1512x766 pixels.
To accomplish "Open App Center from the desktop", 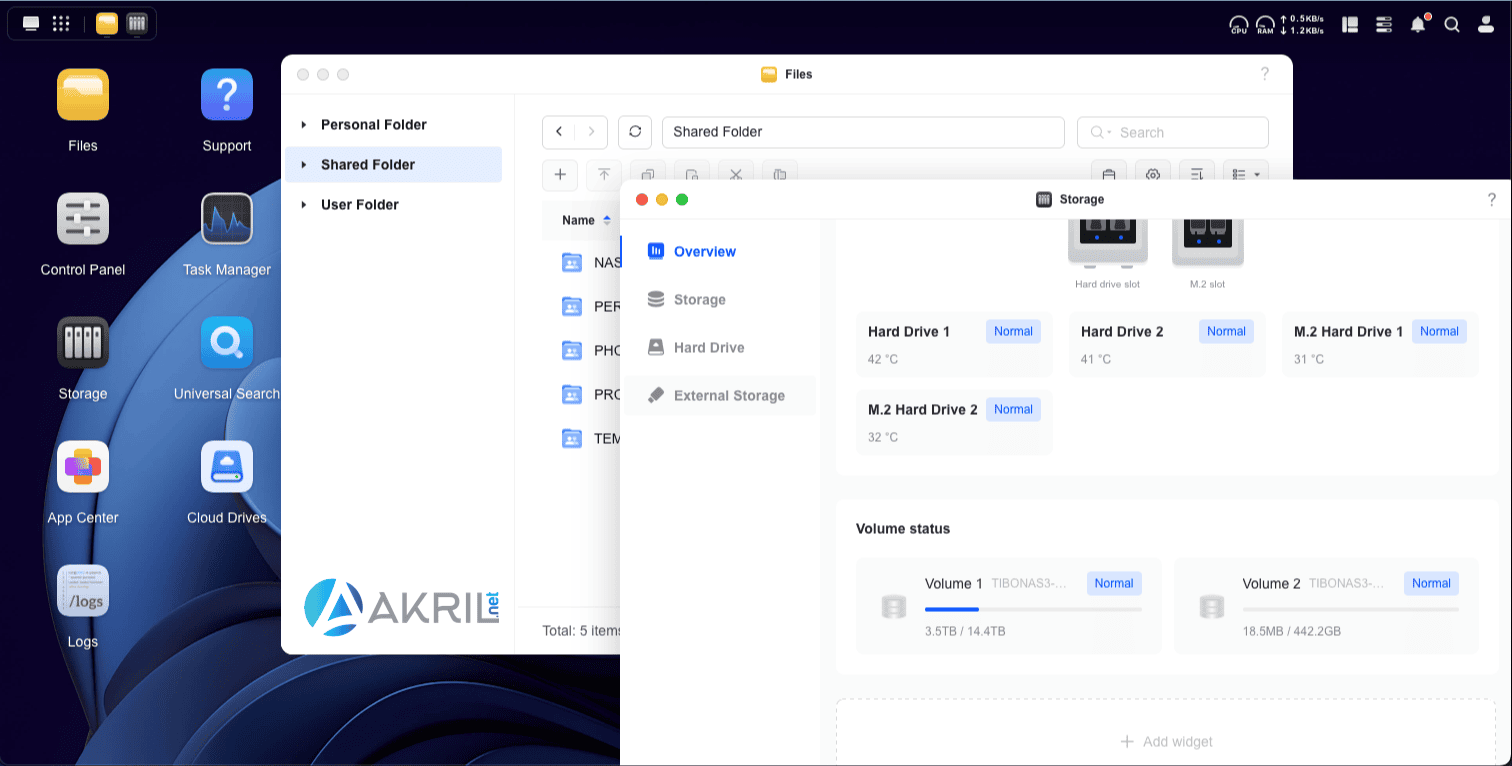I will 83,467.
